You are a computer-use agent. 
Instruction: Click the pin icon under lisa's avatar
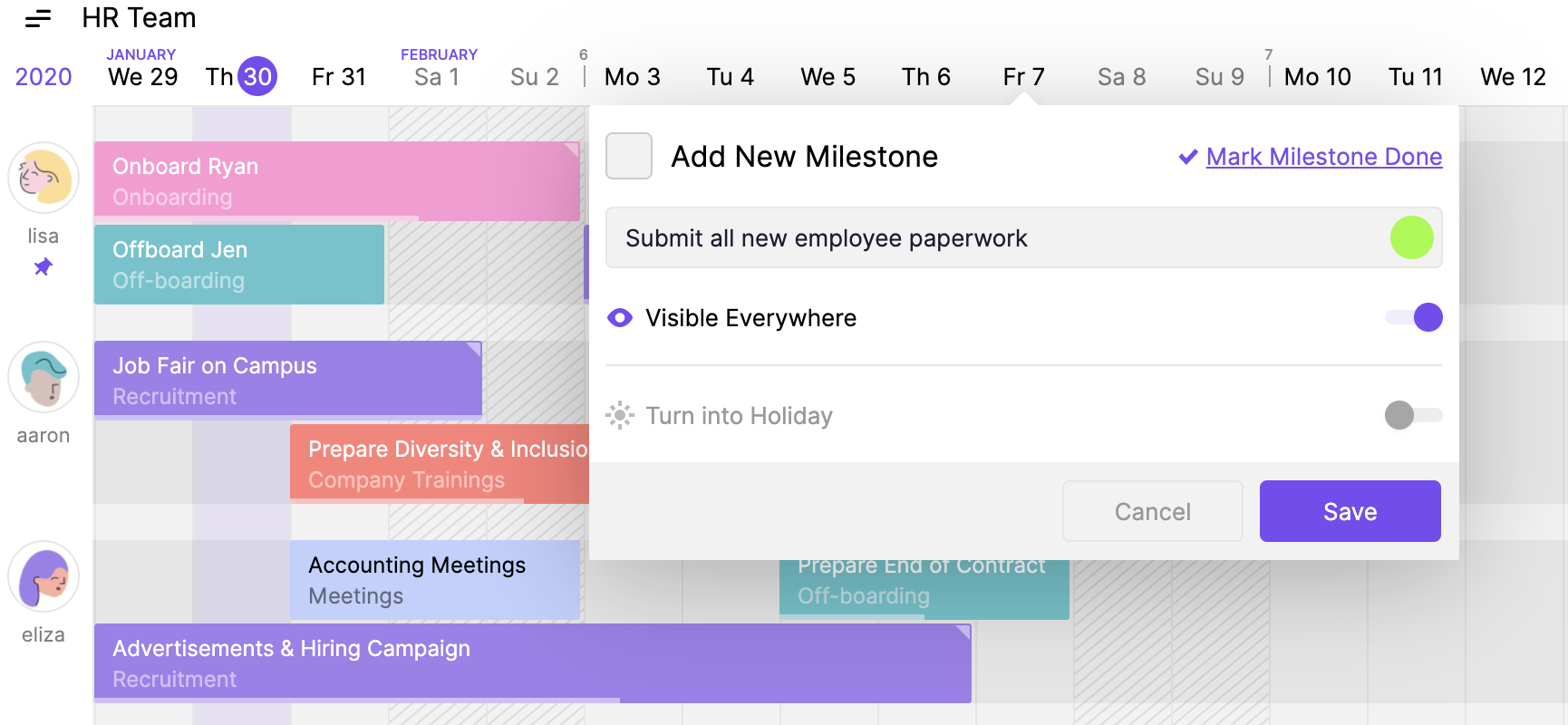[x=43, y=266]
